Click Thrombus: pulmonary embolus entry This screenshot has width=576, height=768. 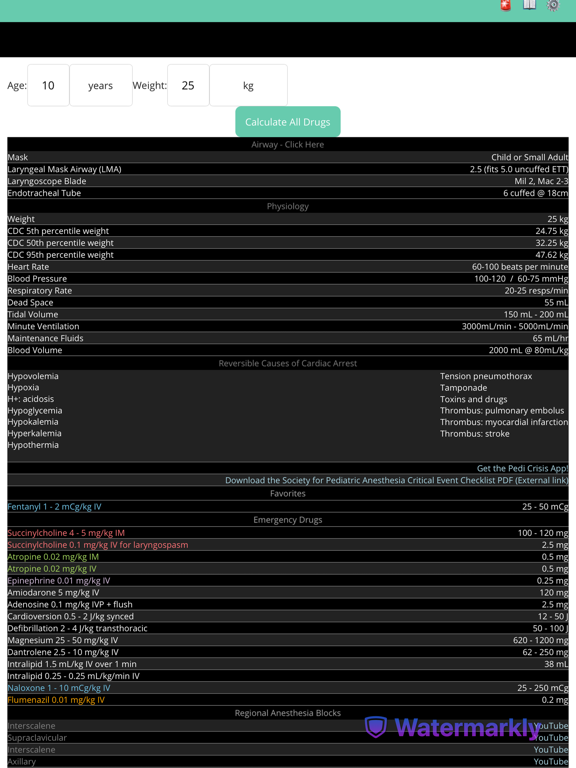[x=502, y=410]
